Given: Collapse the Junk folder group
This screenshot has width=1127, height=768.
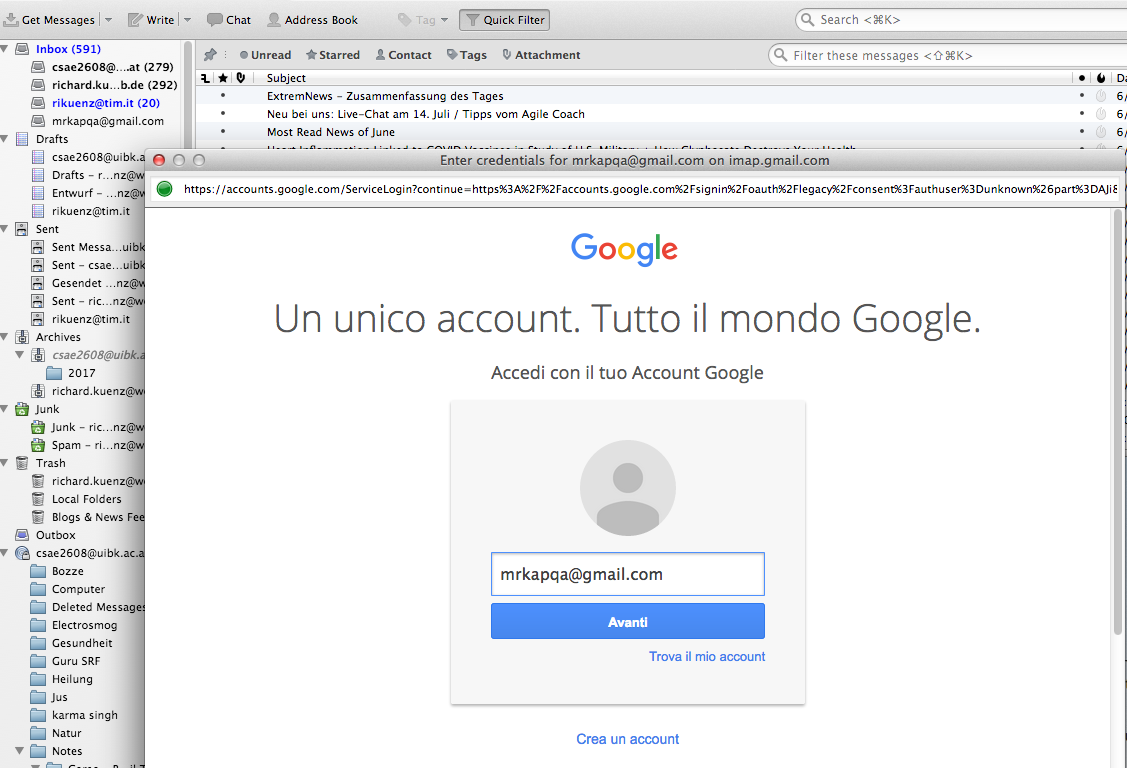Looking at the screenshot, I should pos(4,409).
